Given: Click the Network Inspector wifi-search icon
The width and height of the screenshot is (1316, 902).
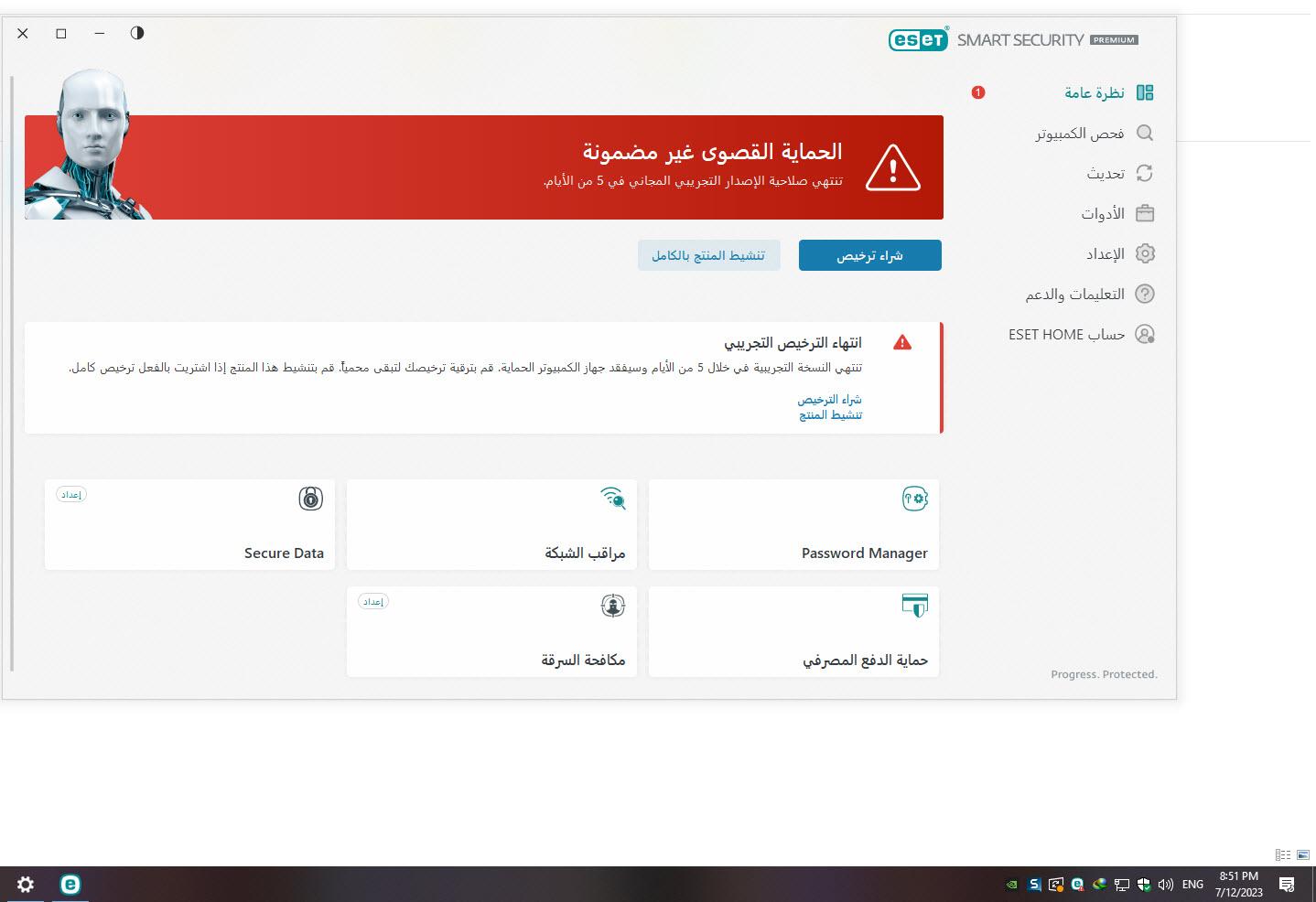Looking at the screenshot, I should (613, 499).
